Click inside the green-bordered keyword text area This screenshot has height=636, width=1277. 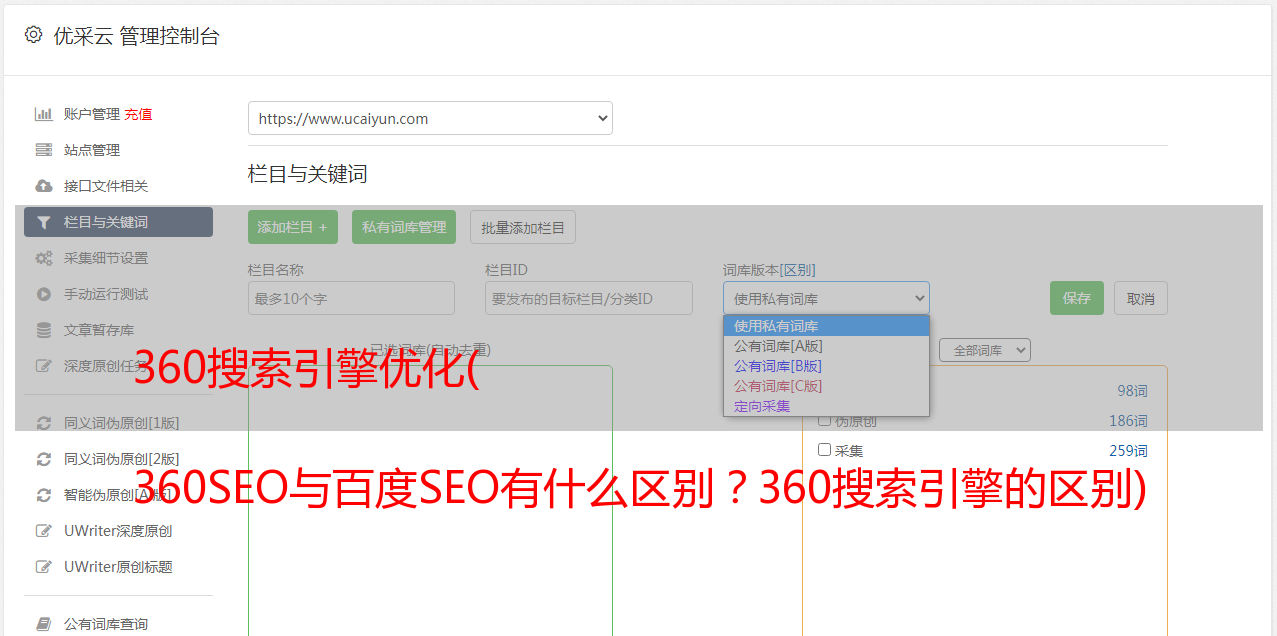[x=430, y=500]
